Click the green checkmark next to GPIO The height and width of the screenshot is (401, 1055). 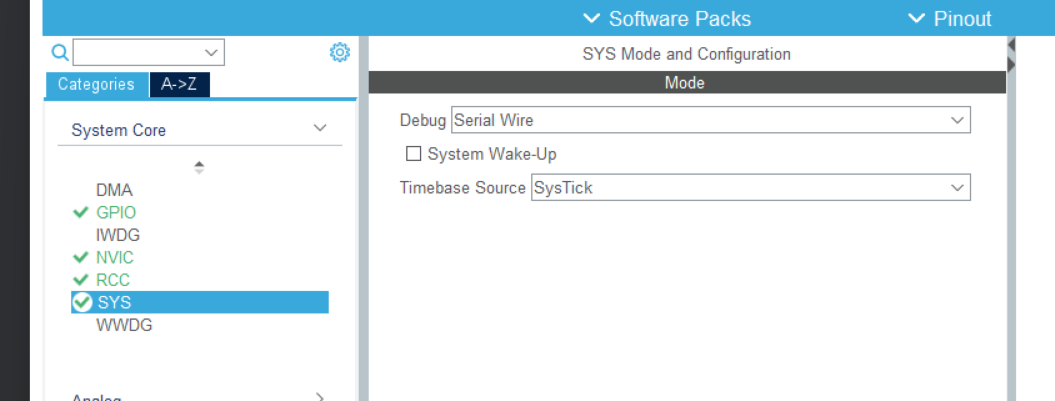pyautogui.click(x=81, y=212)
